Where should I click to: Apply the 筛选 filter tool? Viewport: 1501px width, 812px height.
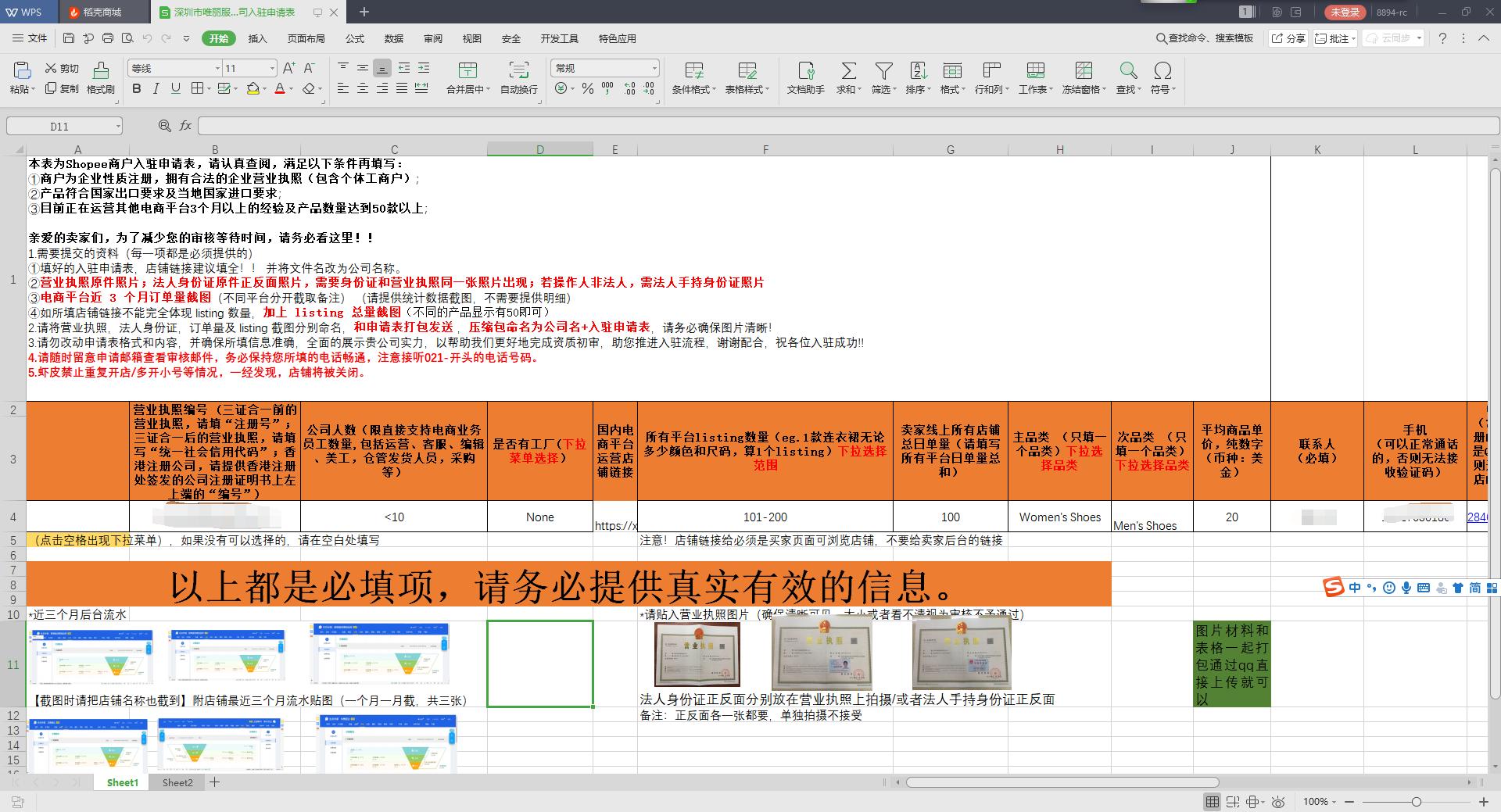pyautogui.click(x=883, y=78)
